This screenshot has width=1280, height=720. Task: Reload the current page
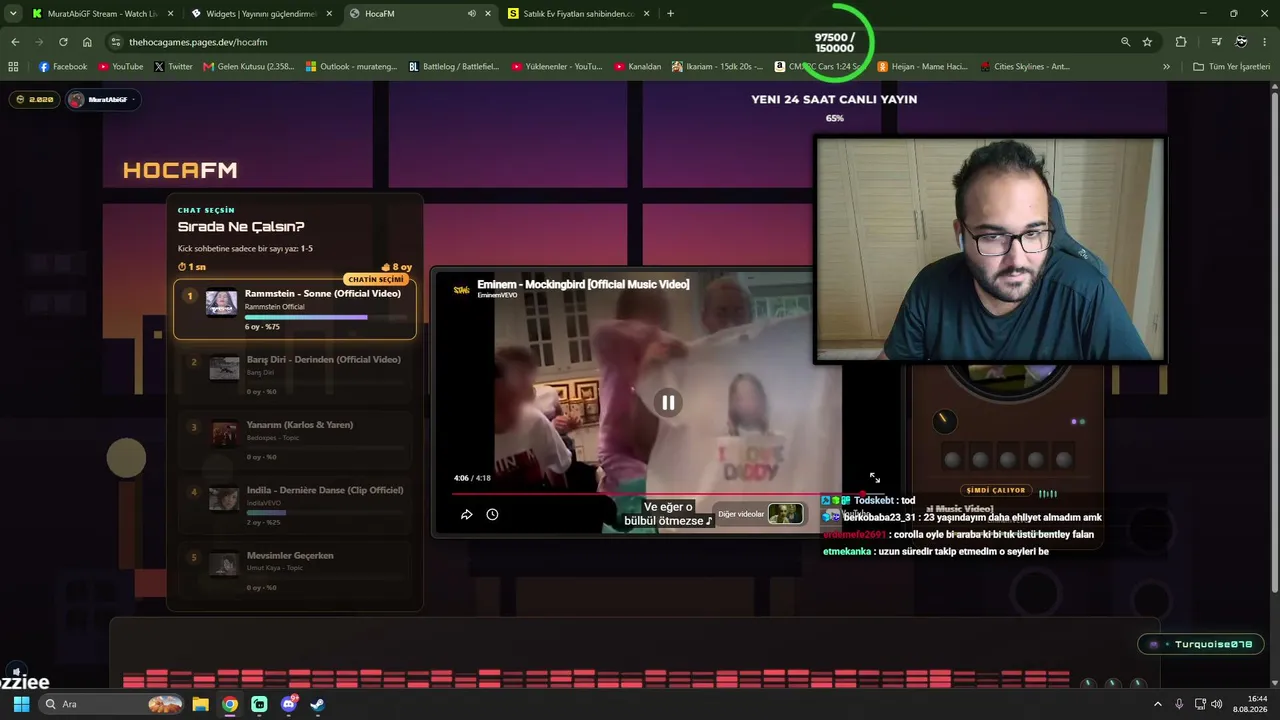(x=63, y=42)
